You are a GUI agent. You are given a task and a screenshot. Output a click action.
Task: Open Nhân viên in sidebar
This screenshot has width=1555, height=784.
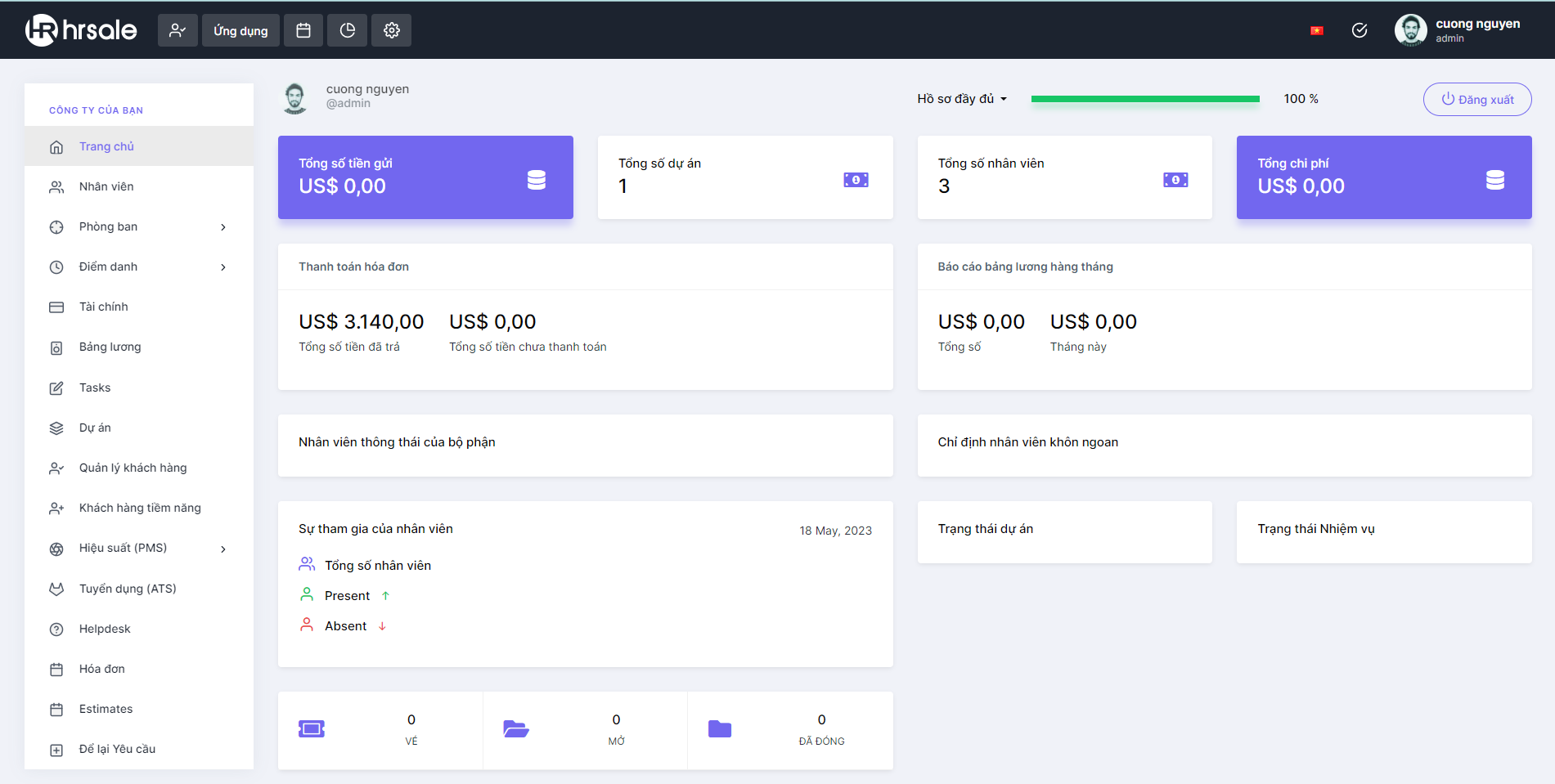[139, 186]
